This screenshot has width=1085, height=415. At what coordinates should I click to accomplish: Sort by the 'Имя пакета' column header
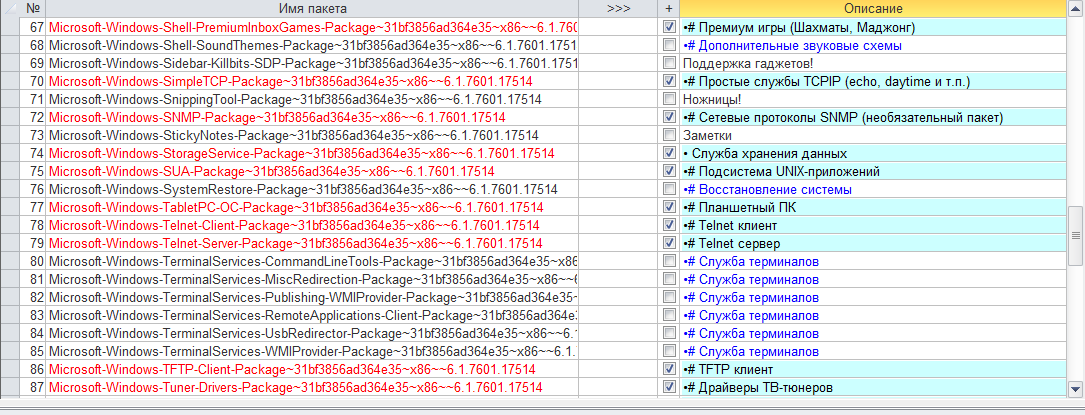click(x=313, y=8)
